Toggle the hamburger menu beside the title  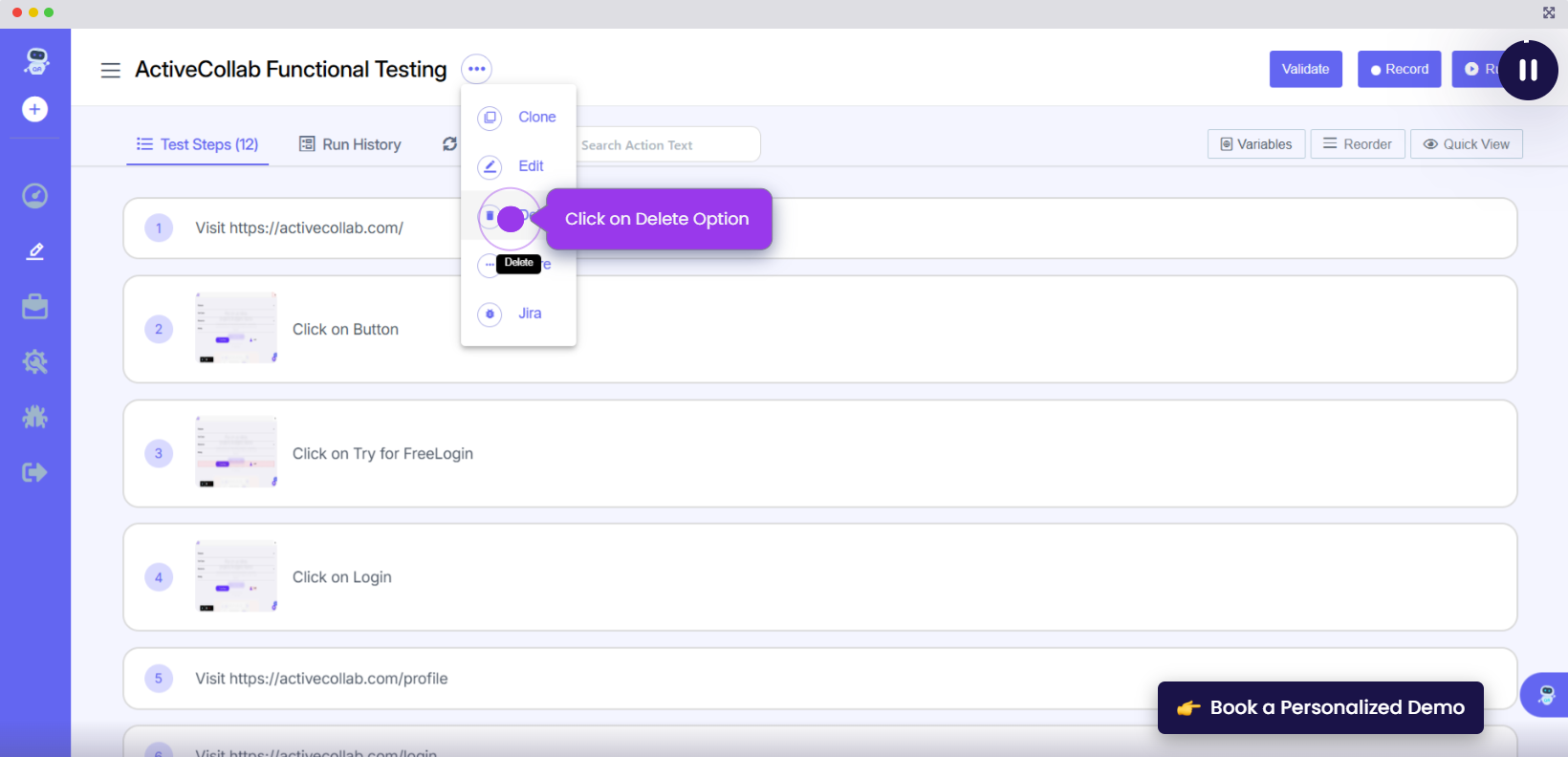111,70
